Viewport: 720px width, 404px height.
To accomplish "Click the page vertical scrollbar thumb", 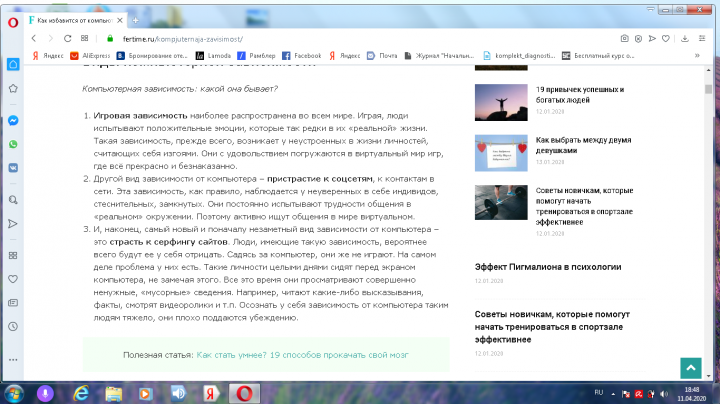I will point(709,89).
